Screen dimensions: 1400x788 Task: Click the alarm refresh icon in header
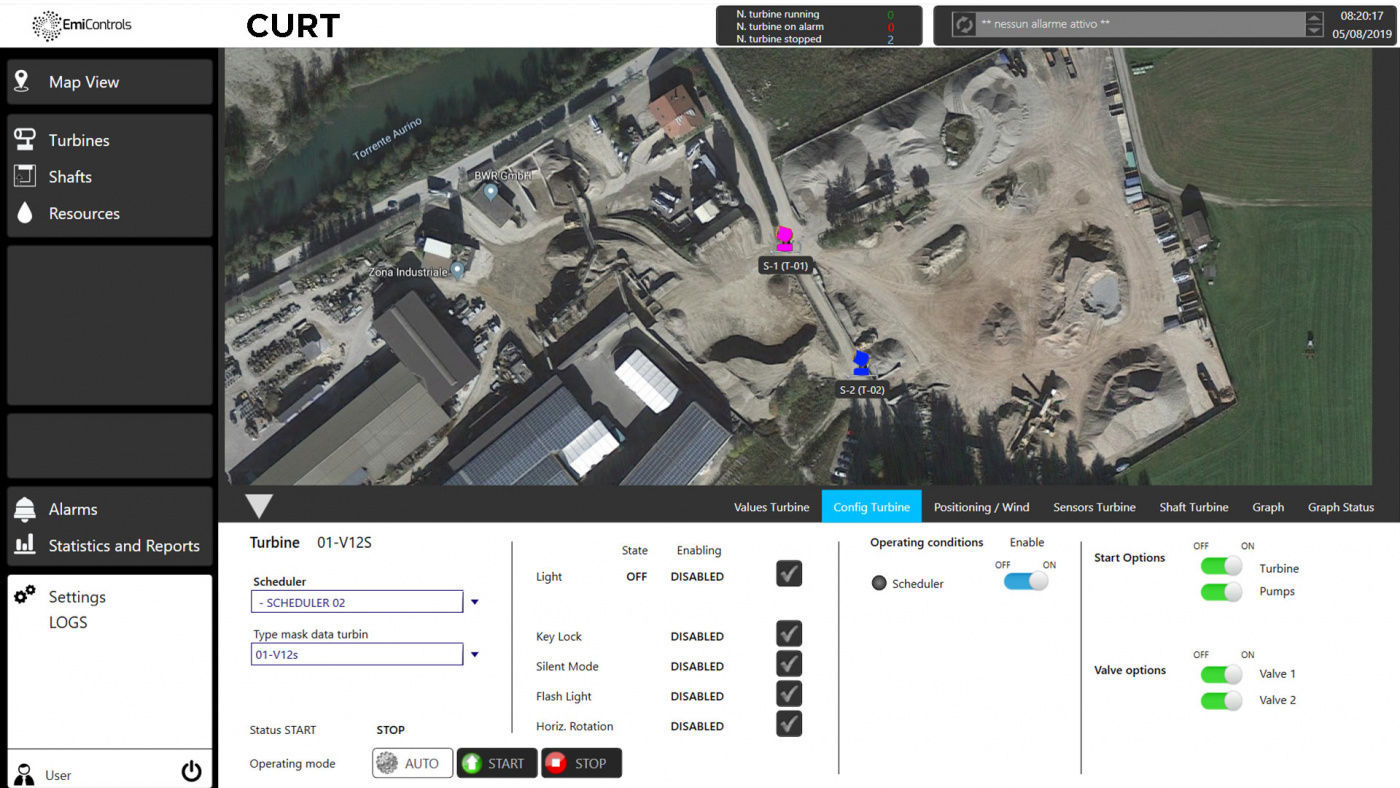pos(964,25)
